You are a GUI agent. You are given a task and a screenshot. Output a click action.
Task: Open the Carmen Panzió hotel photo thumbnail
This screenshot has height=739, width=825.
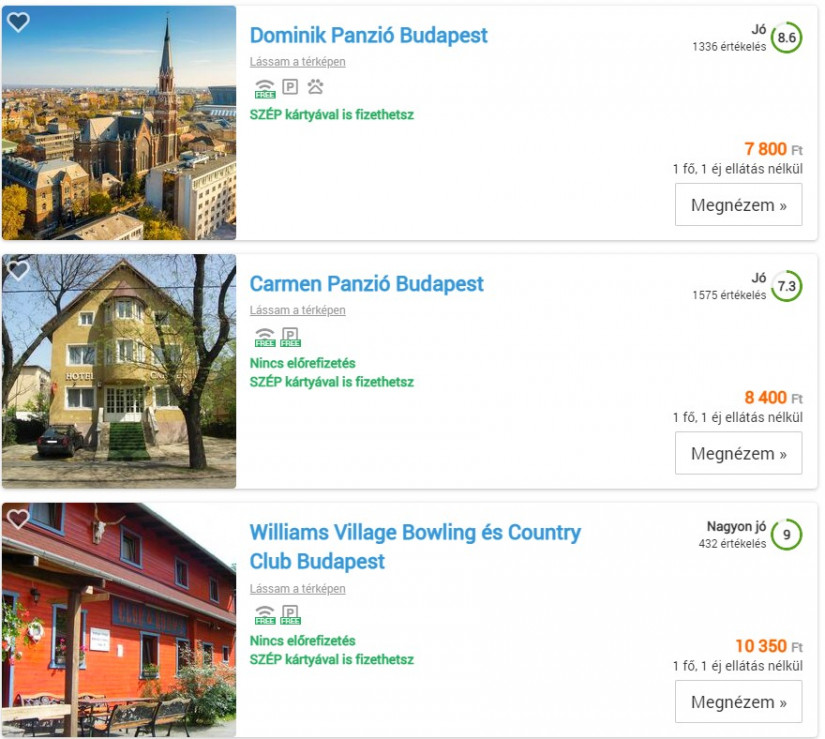coord(119,371)
